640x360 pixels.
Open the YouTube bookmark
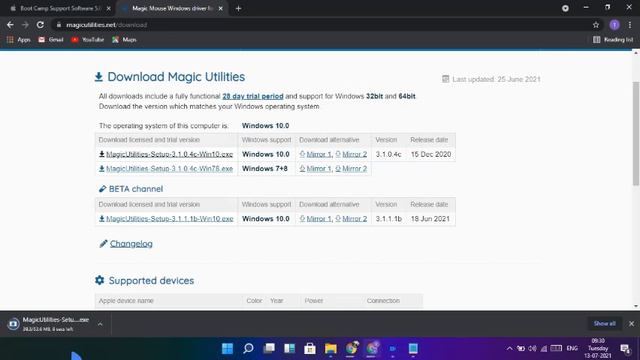87,40
